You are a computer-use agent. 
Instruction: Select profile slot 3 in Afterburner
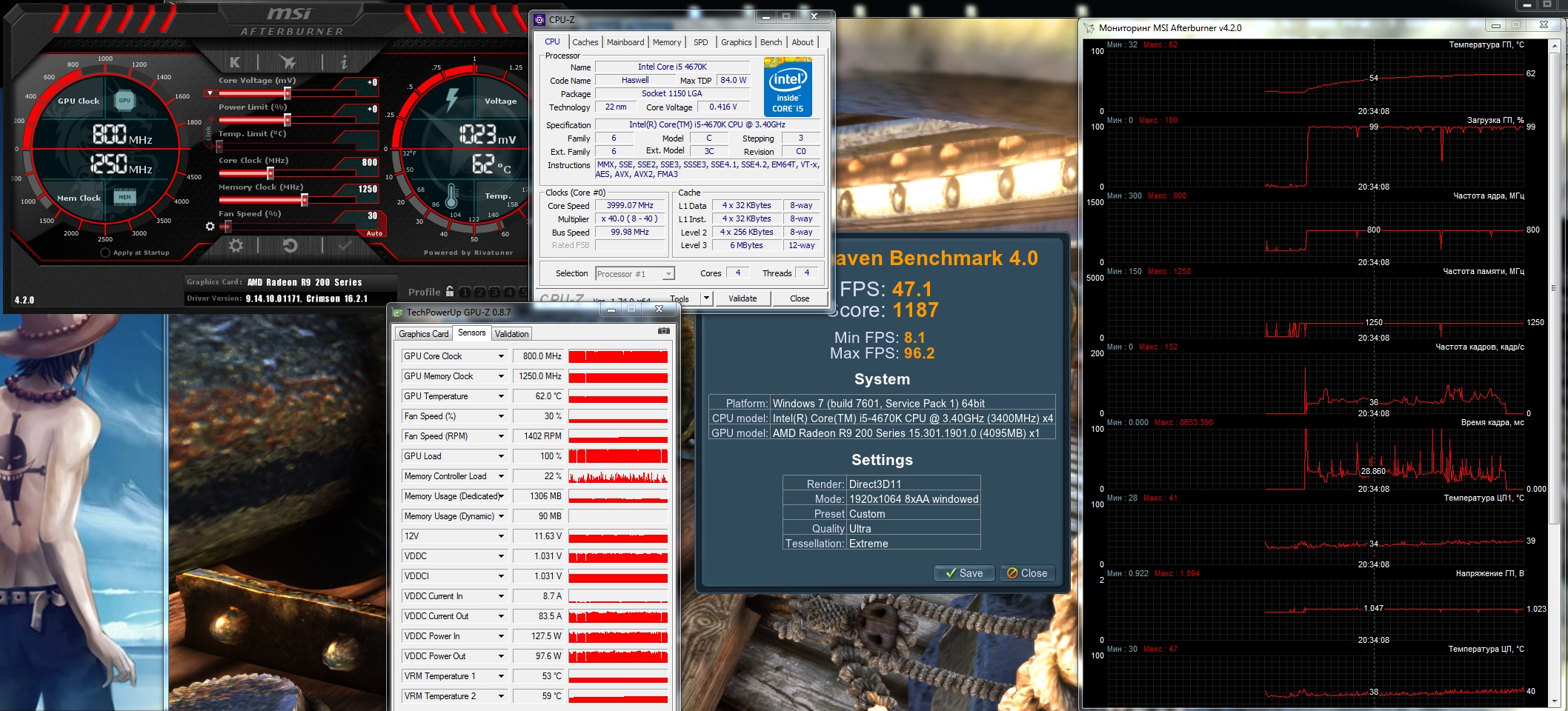494,293
